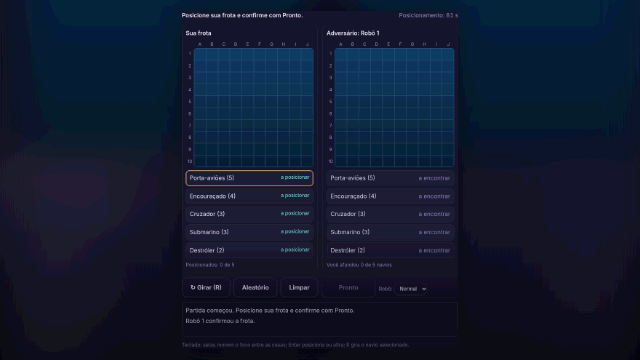This screenshot has width=640, height=360.
Task: Click the 'Posicionados: 0 de 5' text
Action: [210, 265]
